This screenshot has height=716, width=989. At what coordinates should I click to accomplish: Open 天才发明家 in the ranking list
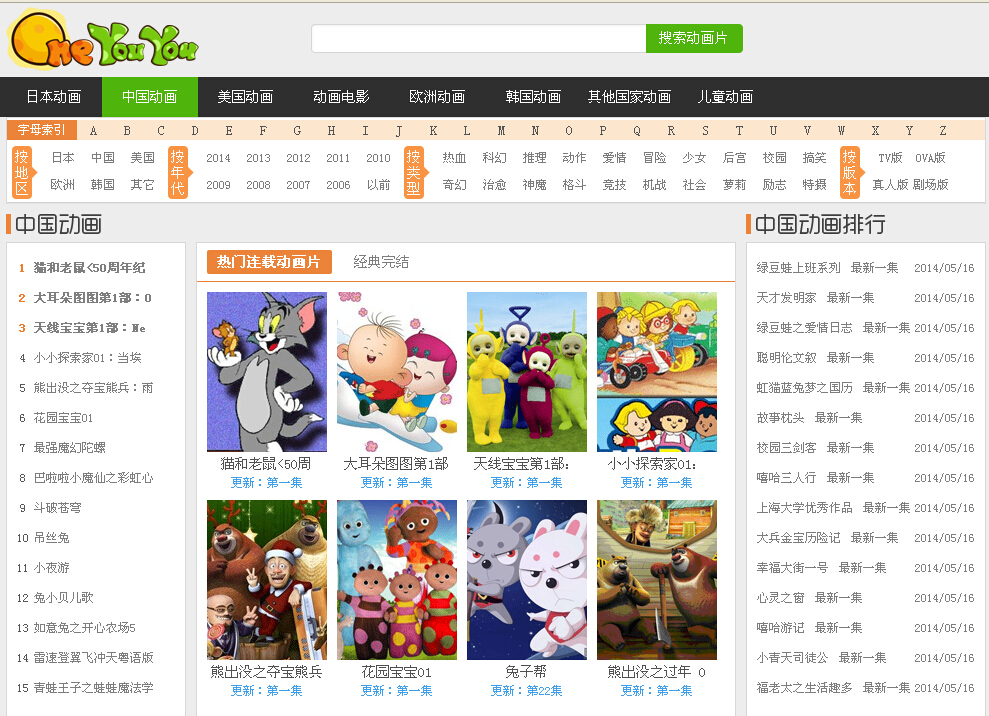click(x=787, y=298)
